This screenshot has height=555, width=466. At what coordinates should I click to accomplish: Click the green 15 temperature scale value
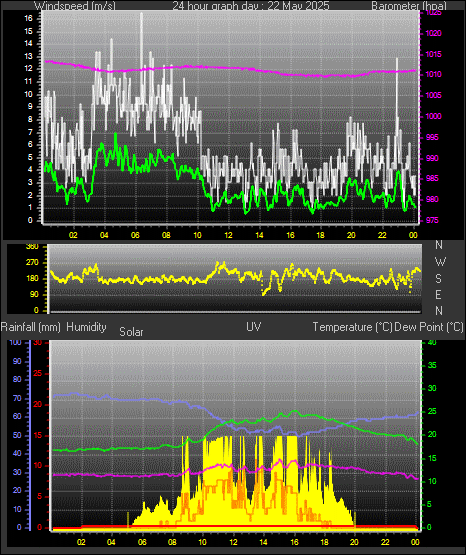(432, 458)
